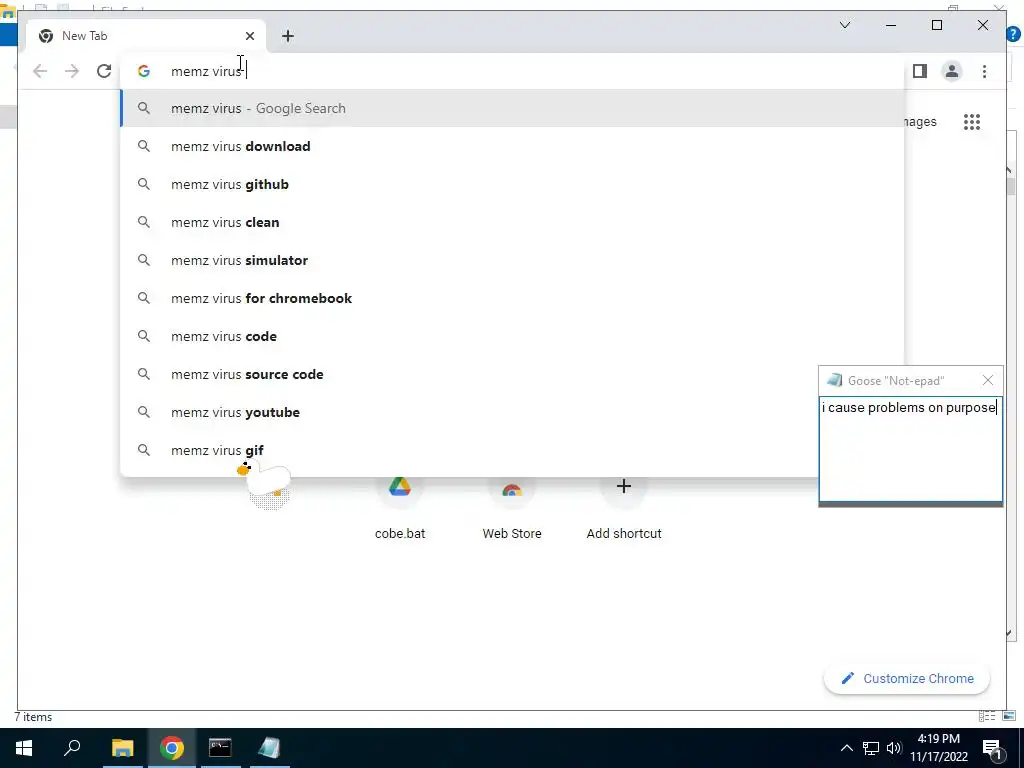Viewport: 1024px width, 768px height.
Task: Choose 'memz virus - Google Search' suggestion
Action: (x=513, y=108)
